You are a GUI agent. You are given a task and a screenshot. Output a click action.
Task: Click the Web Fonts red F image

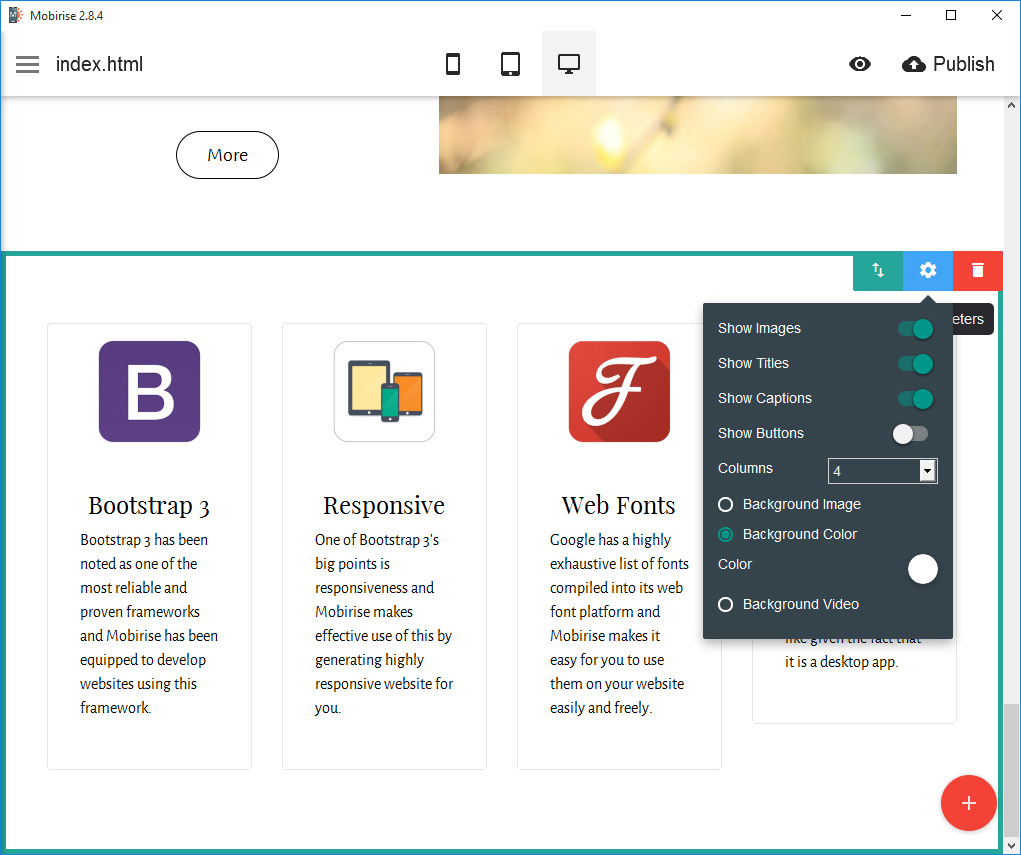[x=619, y=391]
